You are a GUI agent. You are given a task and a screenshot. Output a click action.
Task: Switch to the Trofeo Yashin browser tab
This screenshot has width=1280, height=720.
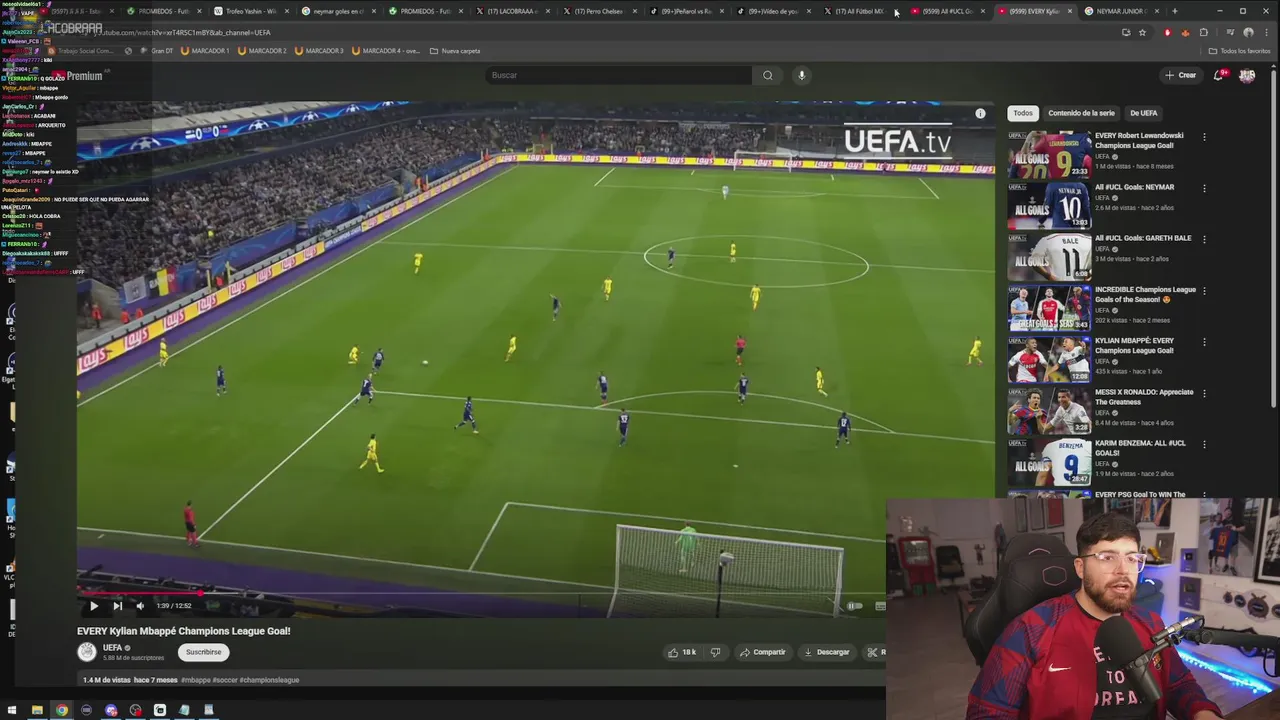click(x=251, y=11)
